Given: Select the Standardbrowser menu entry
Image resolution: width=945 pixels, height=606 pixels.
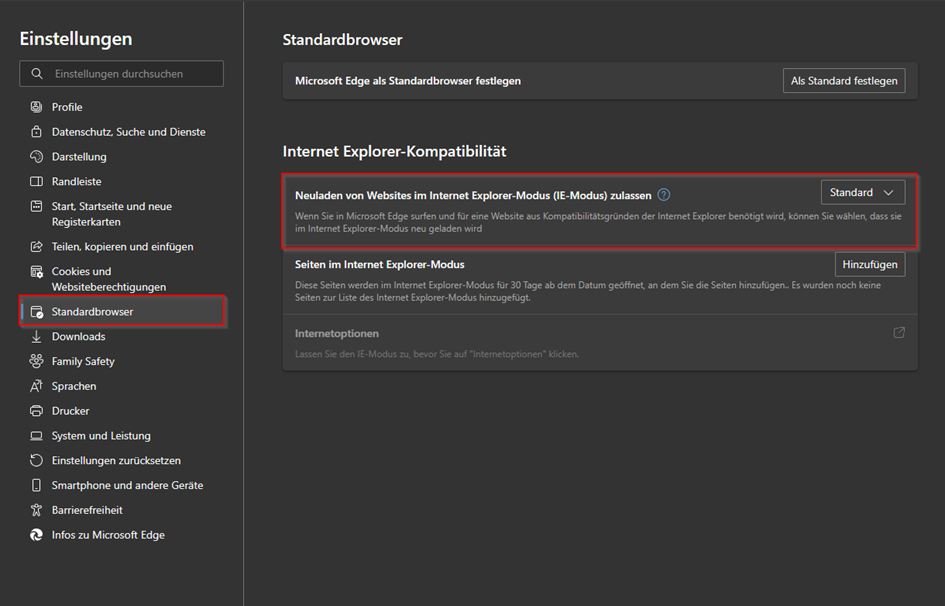Looking at the screenshot, I should pyautogui.click(x=122, y=311).
